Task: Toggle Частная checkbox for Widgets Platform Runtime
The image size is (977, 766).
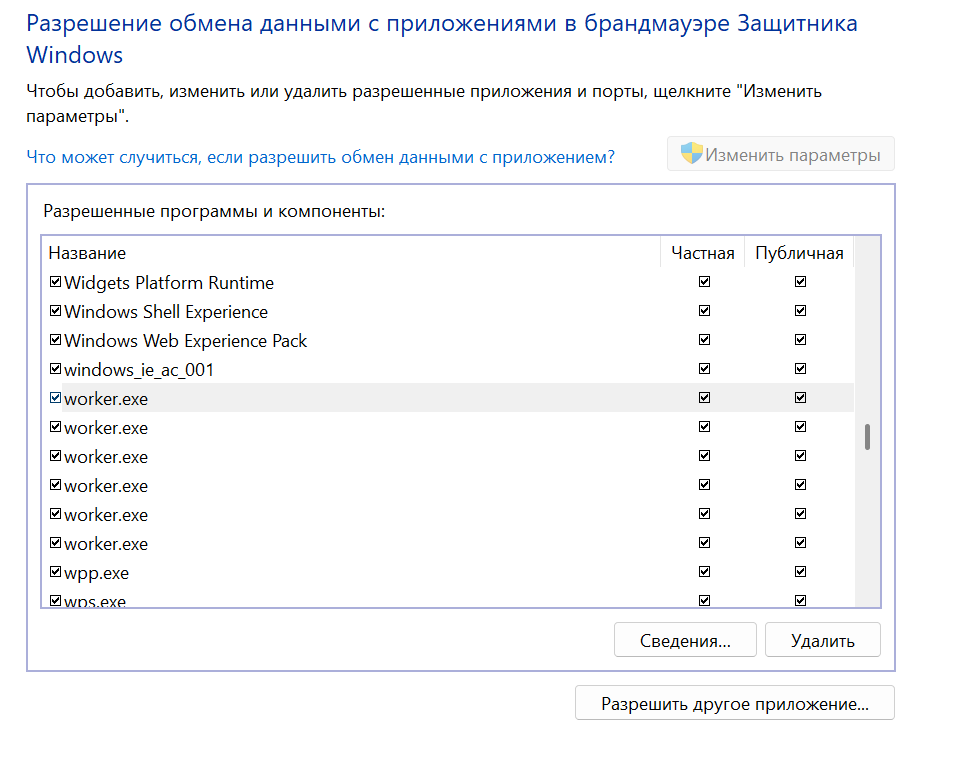Action: click(x=704, y=282)
